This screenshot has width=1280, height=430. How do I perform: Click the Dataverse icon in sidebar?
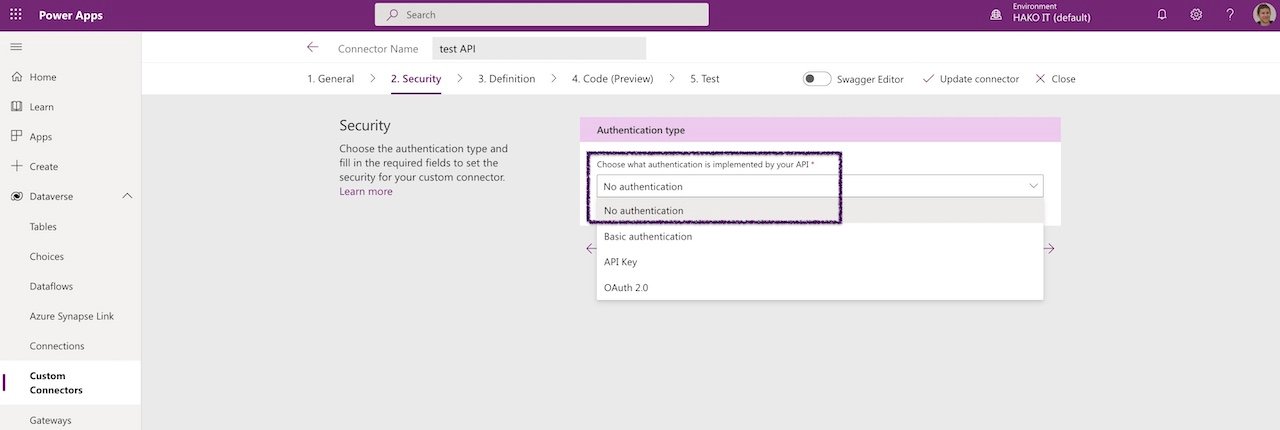click(x=16, y=197)
